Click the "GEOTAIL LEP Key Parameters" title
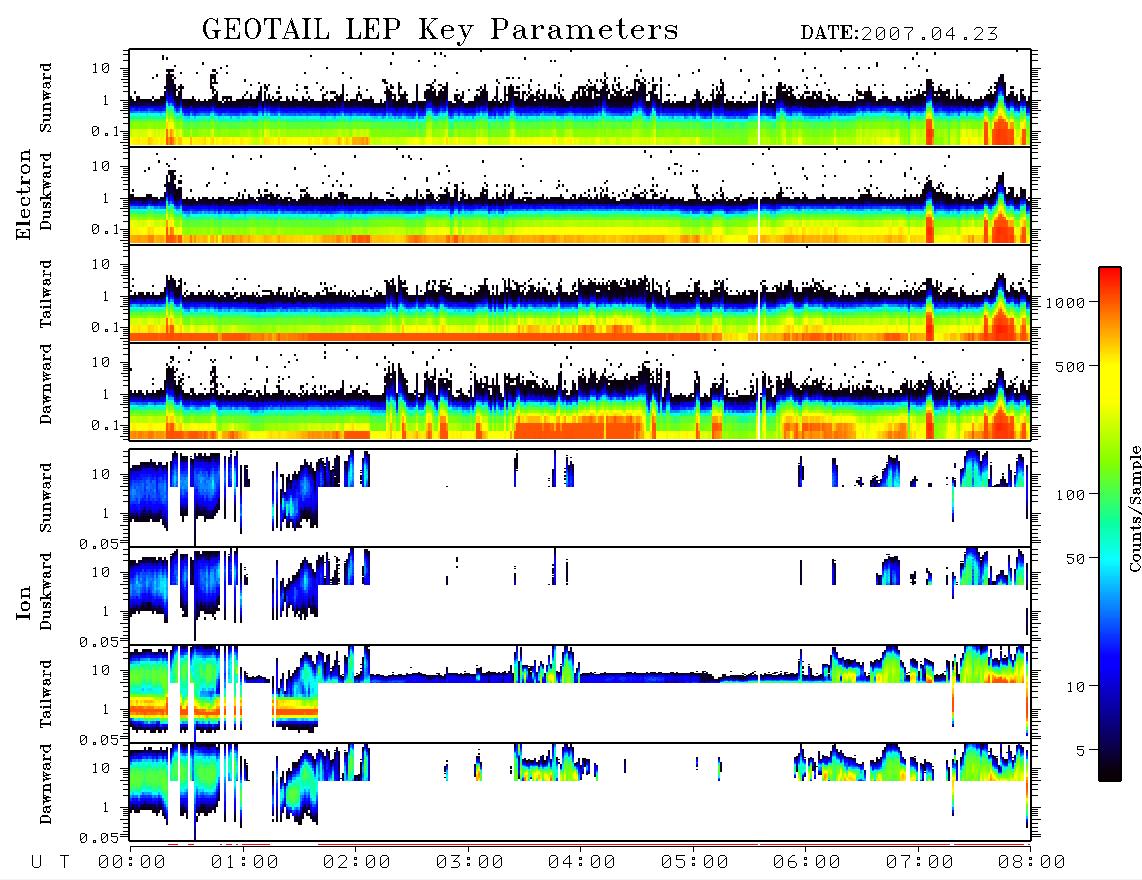This screenshot has height=880, width=1142. pos(440,30)
